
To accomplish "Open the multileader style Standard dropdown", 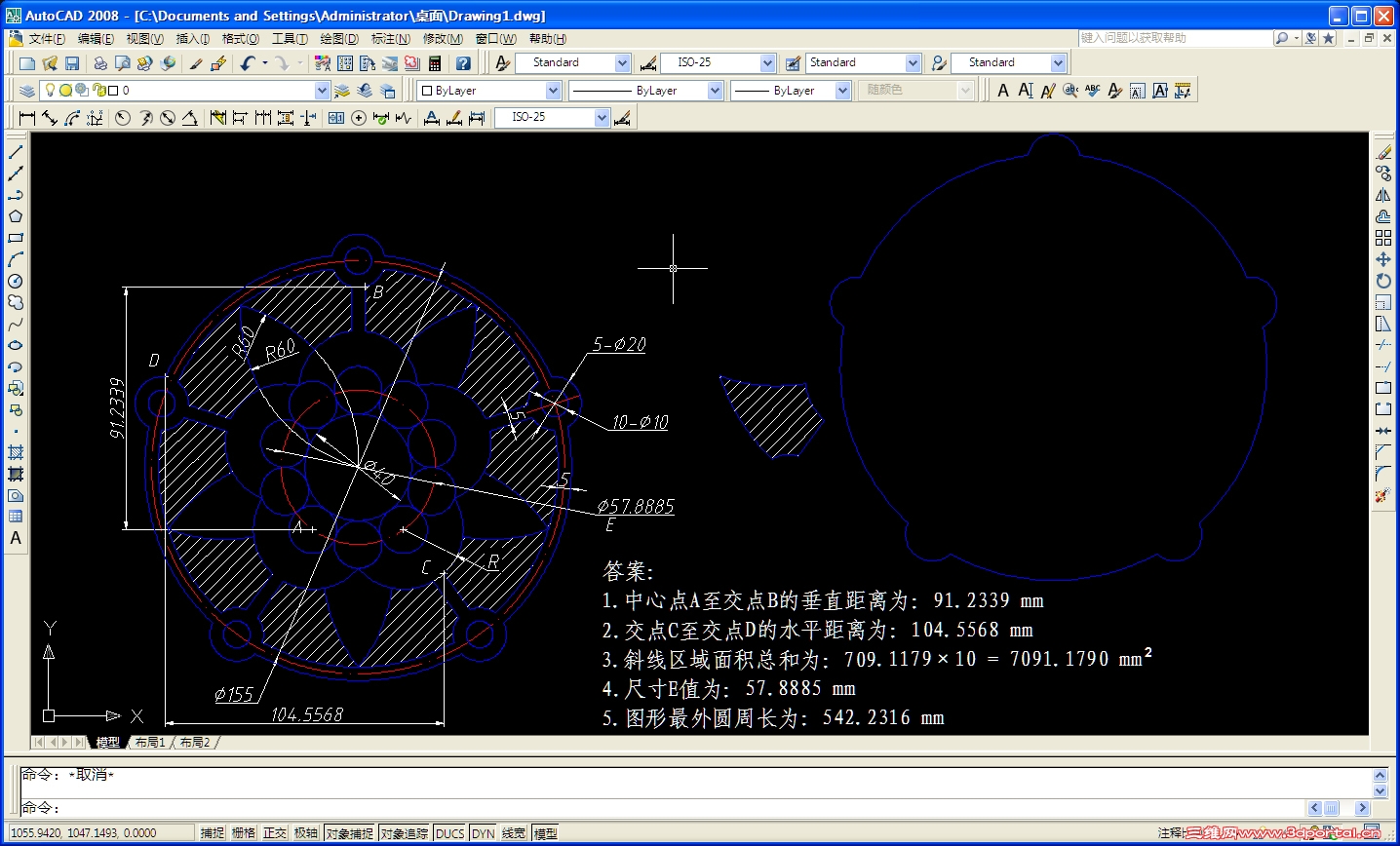I will pos(1058,63).
